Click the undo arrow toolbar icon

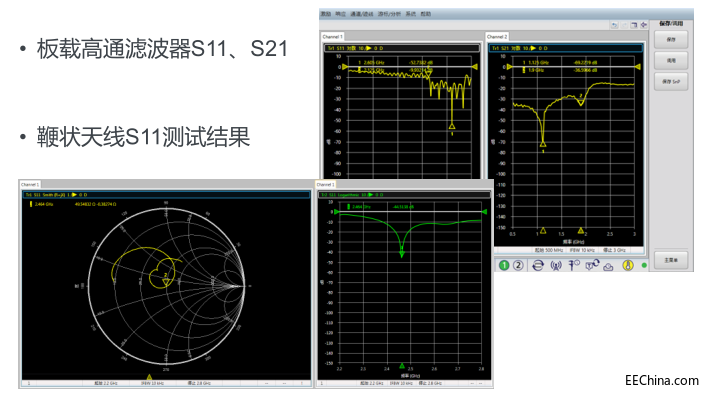[614, 25]
